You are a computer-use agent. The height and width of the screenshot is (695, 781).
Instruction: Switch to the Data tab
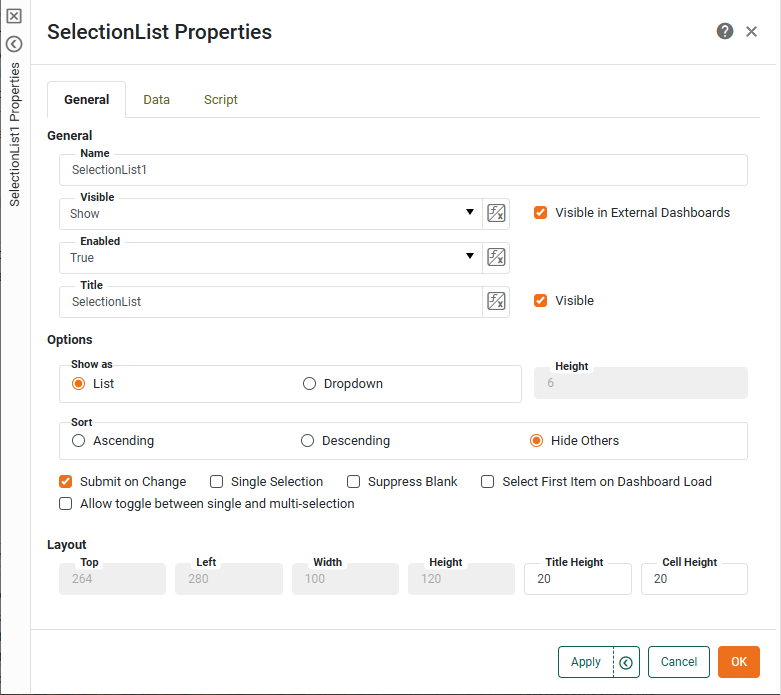(x=156, y=100)
